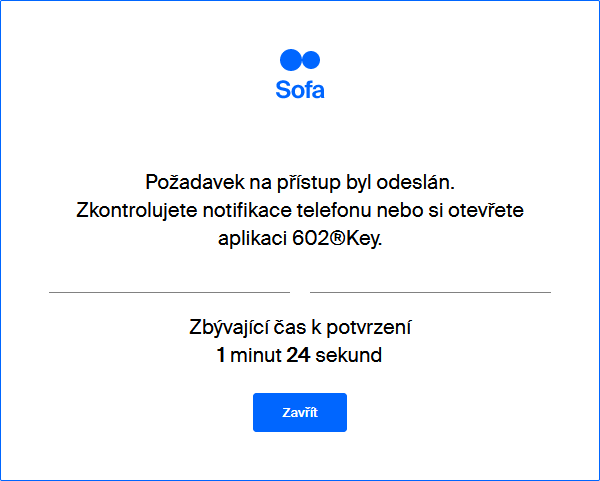
Task: Click the "aplikaci 602®Key" text line
Action: (x=300, y=239)
